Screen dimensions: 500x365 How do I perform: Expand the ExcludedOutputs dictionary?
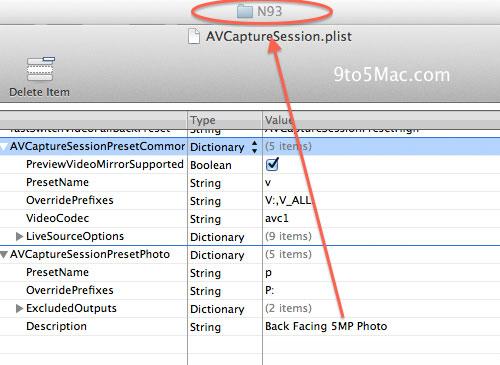click(19, 308)
